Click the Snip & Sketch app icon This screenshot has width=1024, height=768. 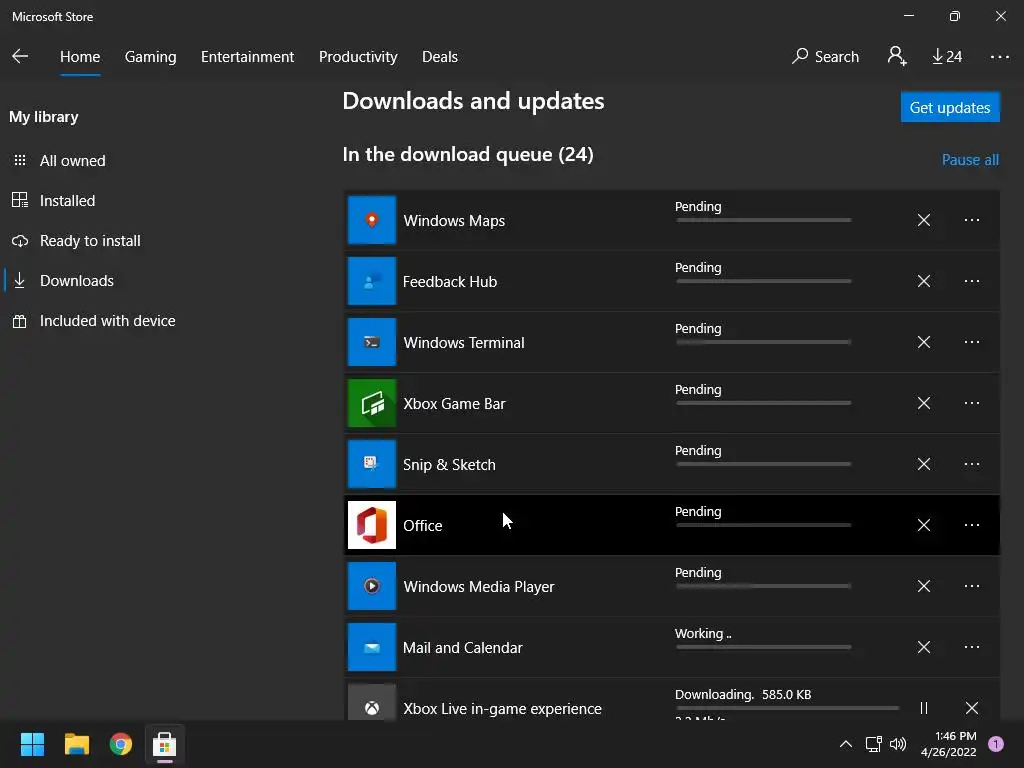click(372, 464)
